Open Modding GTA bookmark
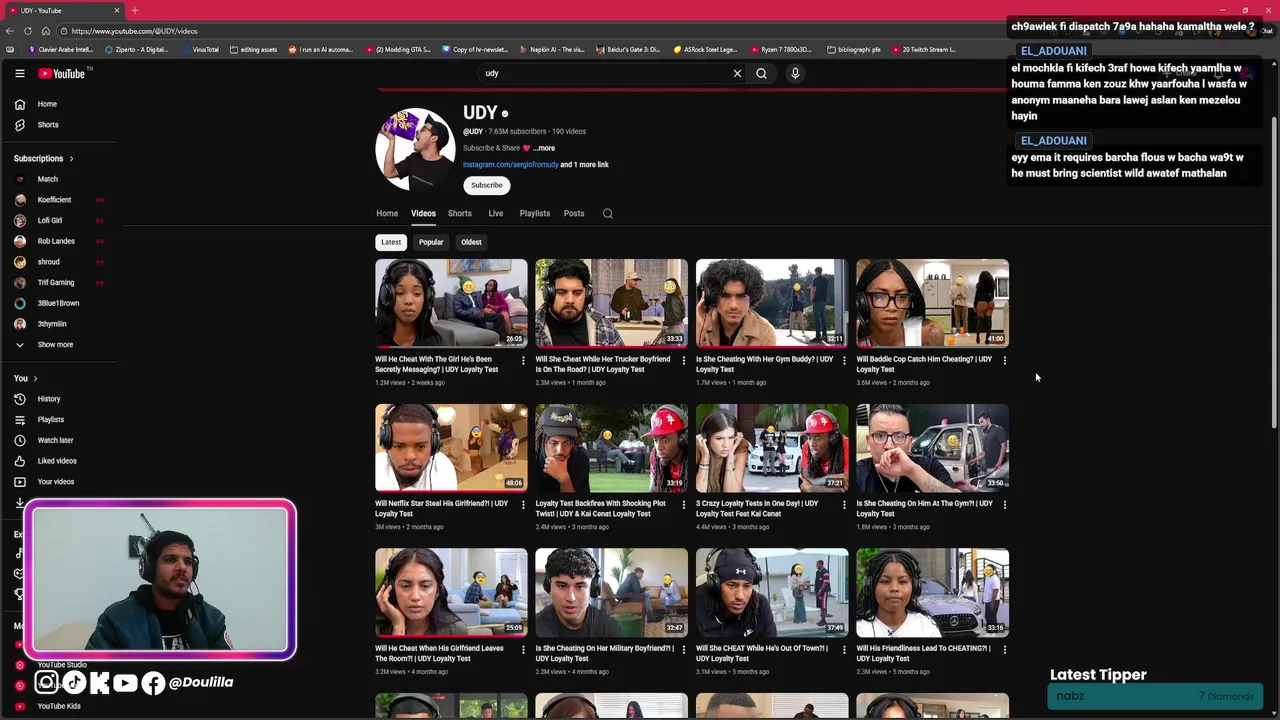This screenshot has height=720, width=1280. tap(399, 49)
